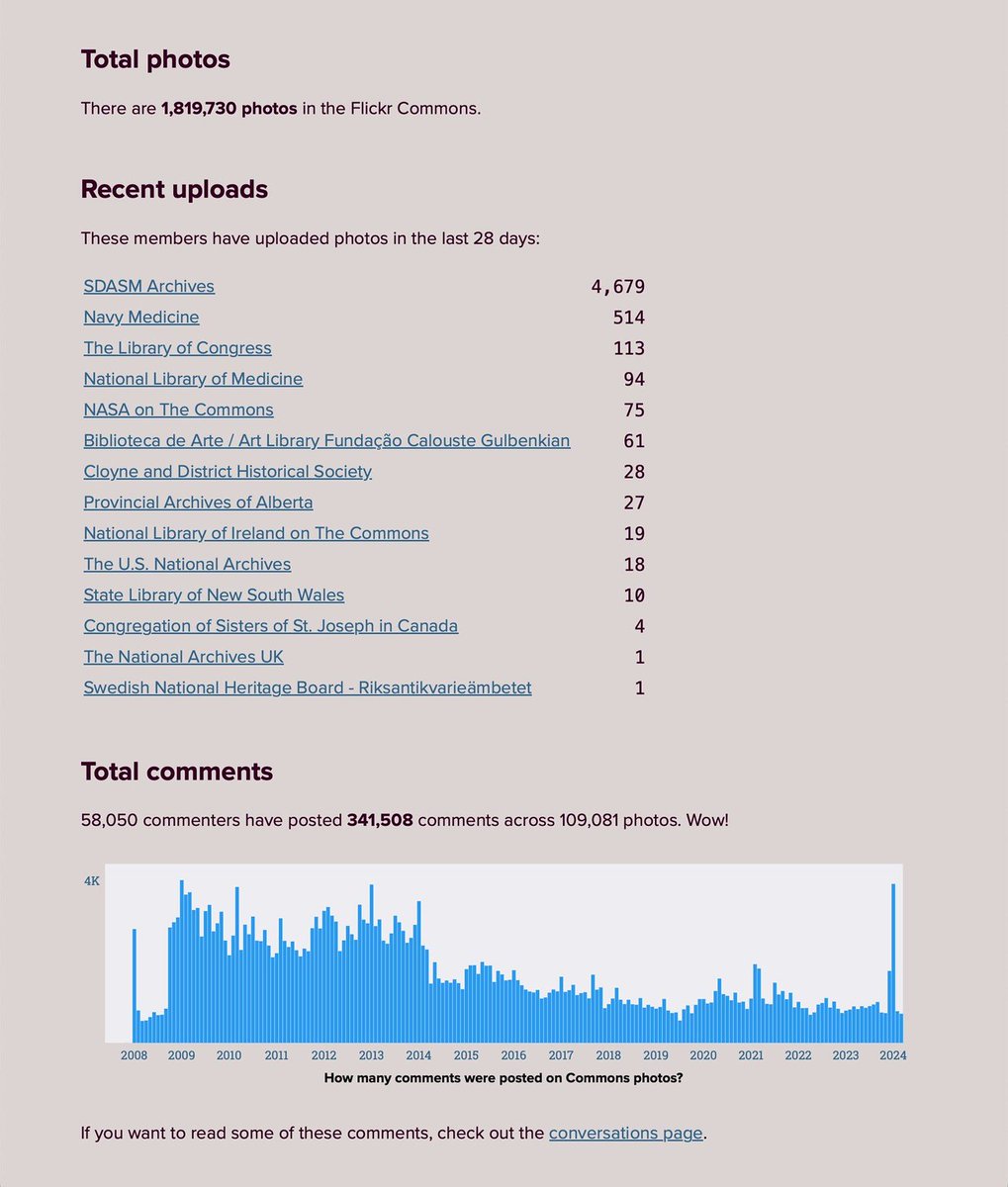The width and height of the screenshot is (1008, 1187).
Task: Select the 28 count for Cloyne society
Action: pos(634,472)
